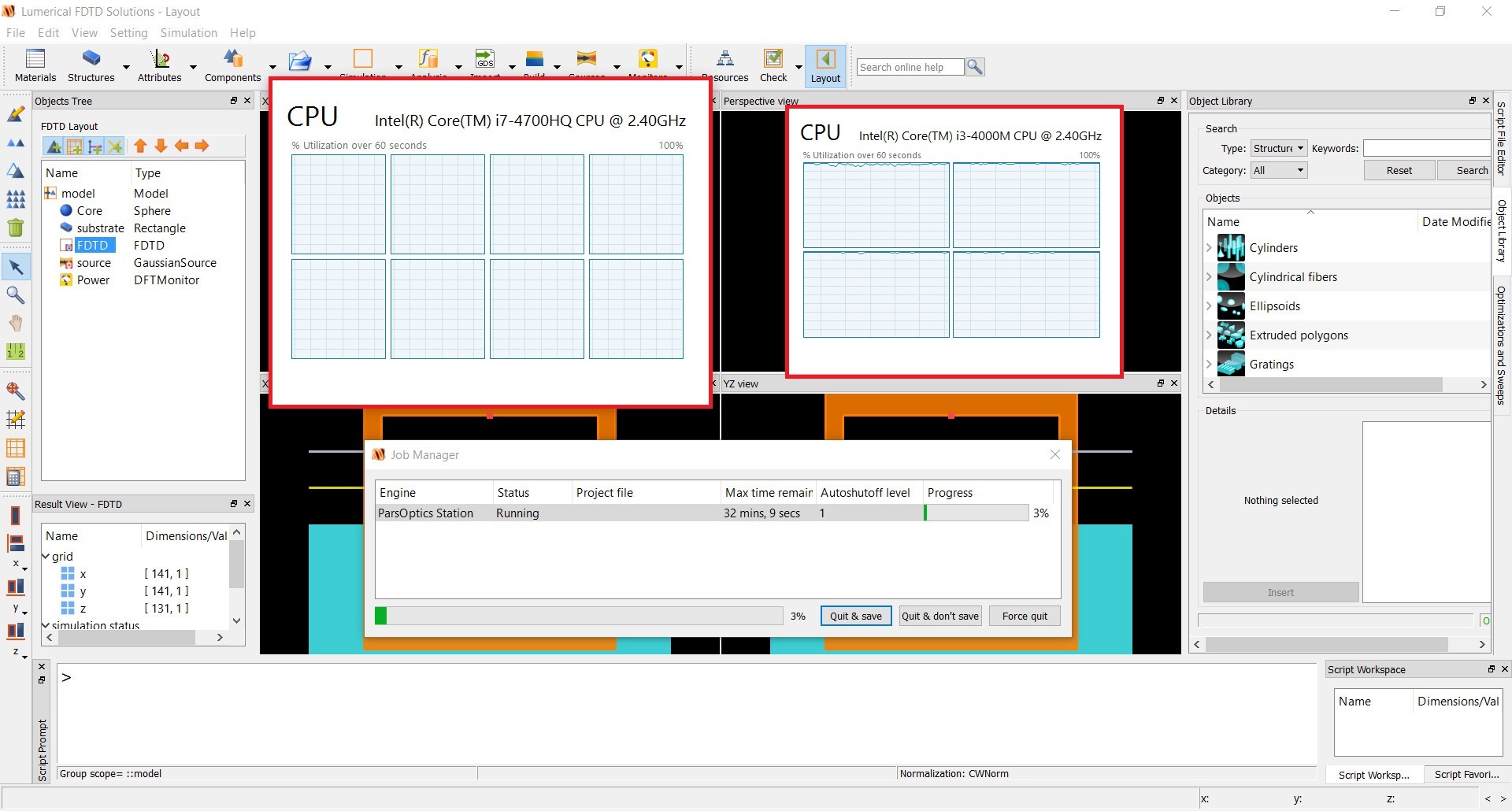1512x811 pixels.
Task: Open the Category dropdown set to All
Action: point(1279,170)
